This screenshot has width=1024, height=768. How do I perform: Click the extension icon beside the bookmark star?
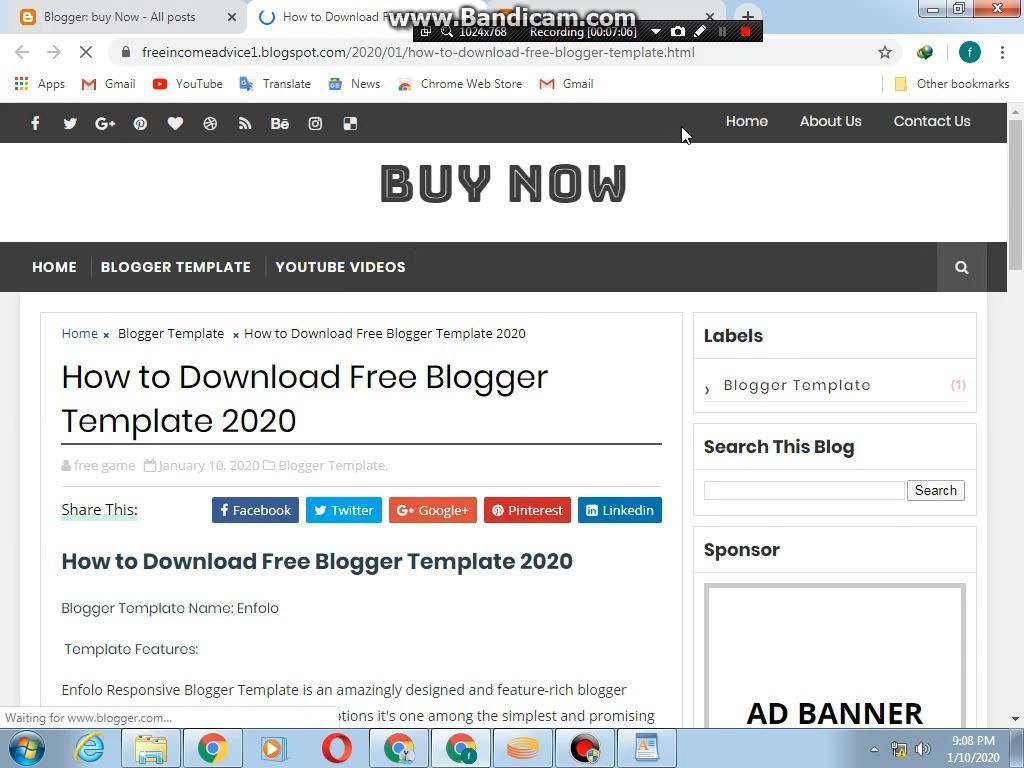tap(925, 52)
